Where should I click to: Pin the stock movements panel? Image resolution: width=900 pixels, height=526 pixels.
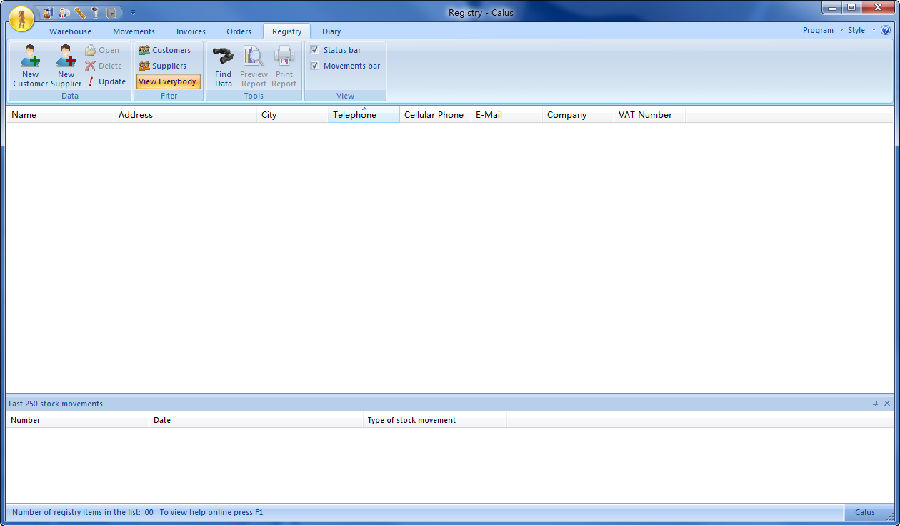point(875,404)
